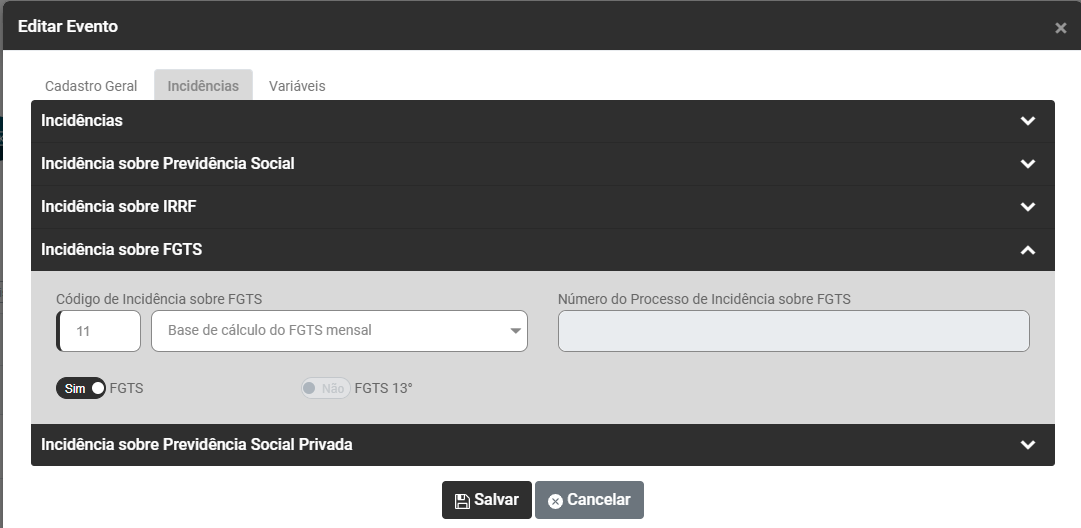This screenshot has width=1081, height=528.
Task: Open Base de cálculo do FGTS dropdown
Action: click(x=339, y=331)
